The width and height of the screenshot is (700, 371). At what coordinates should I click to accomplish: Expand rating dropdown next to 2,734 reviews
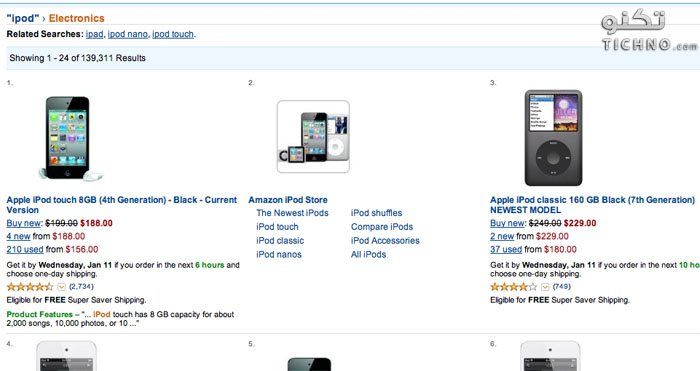(62, 287)
